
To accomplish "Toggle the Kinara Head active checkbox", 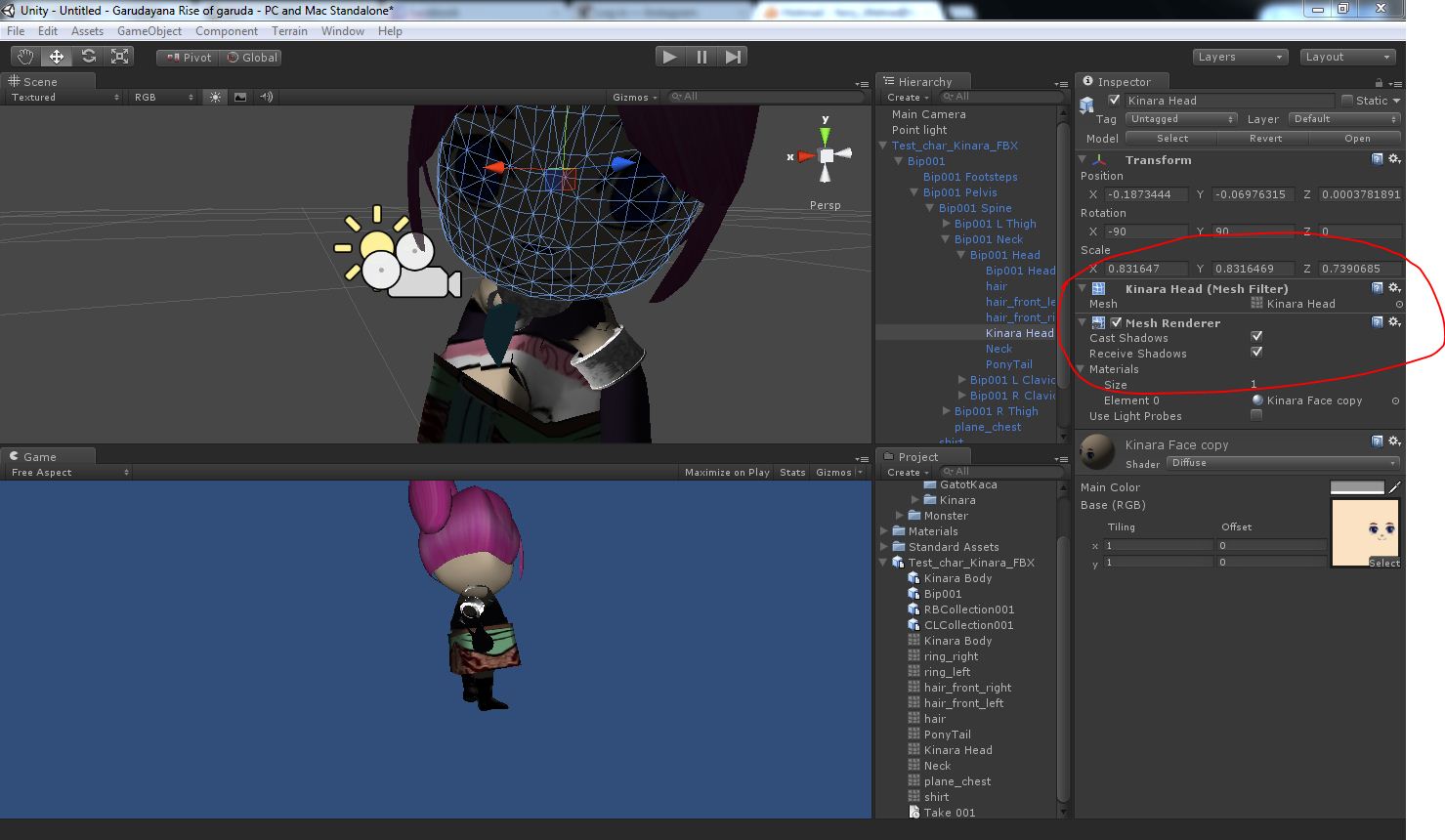I will (1114, 101).
